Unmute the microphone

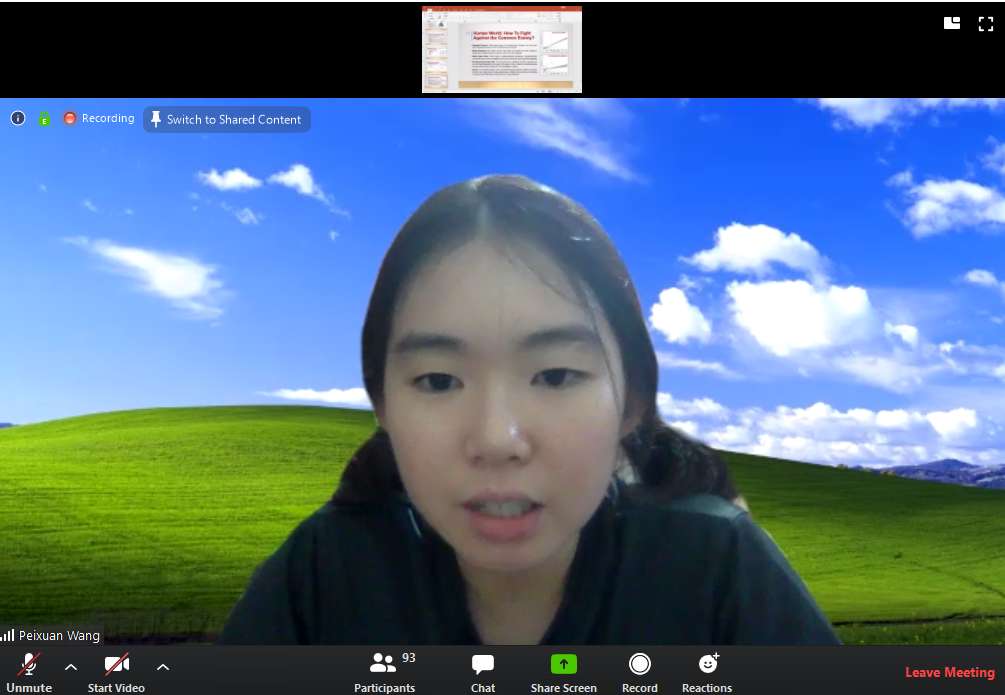coord(29,671)
